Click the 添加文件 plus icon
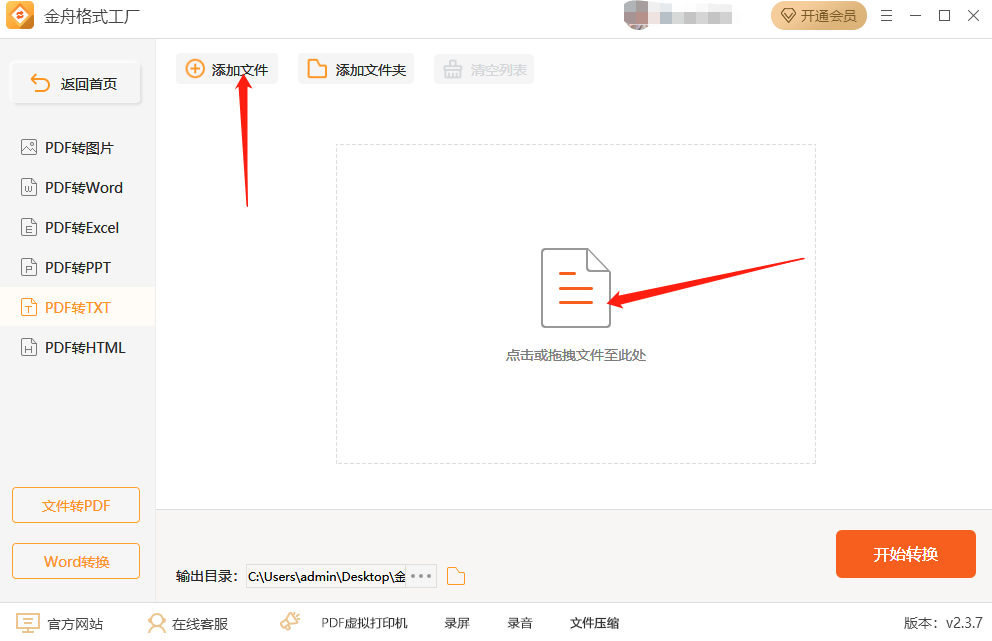The height and width of the screenshot is (641, 992). point(195,69)
